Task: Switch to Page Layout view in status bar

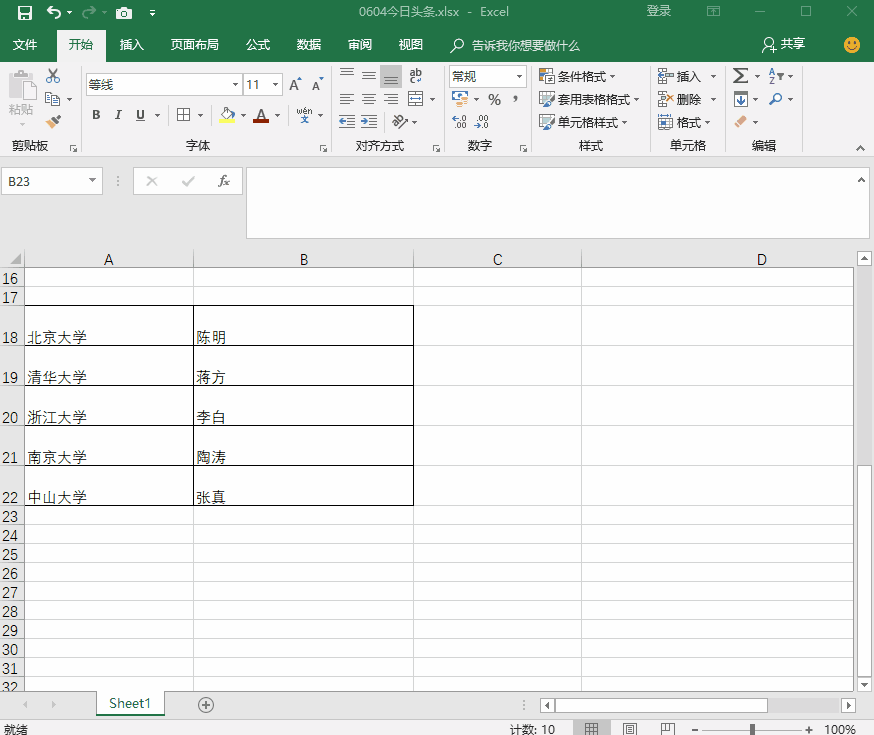Action: (x=630, y=728)
